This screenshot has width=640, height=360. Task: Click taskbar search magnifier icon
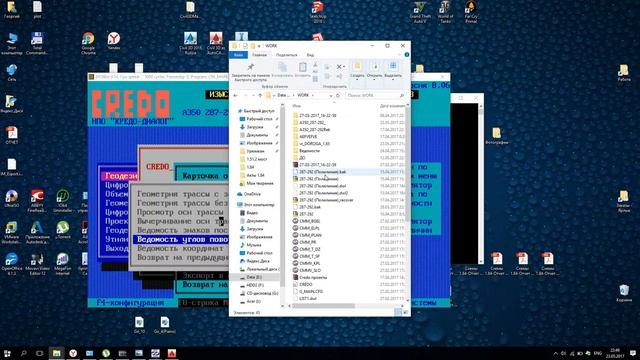coord(23,353)
